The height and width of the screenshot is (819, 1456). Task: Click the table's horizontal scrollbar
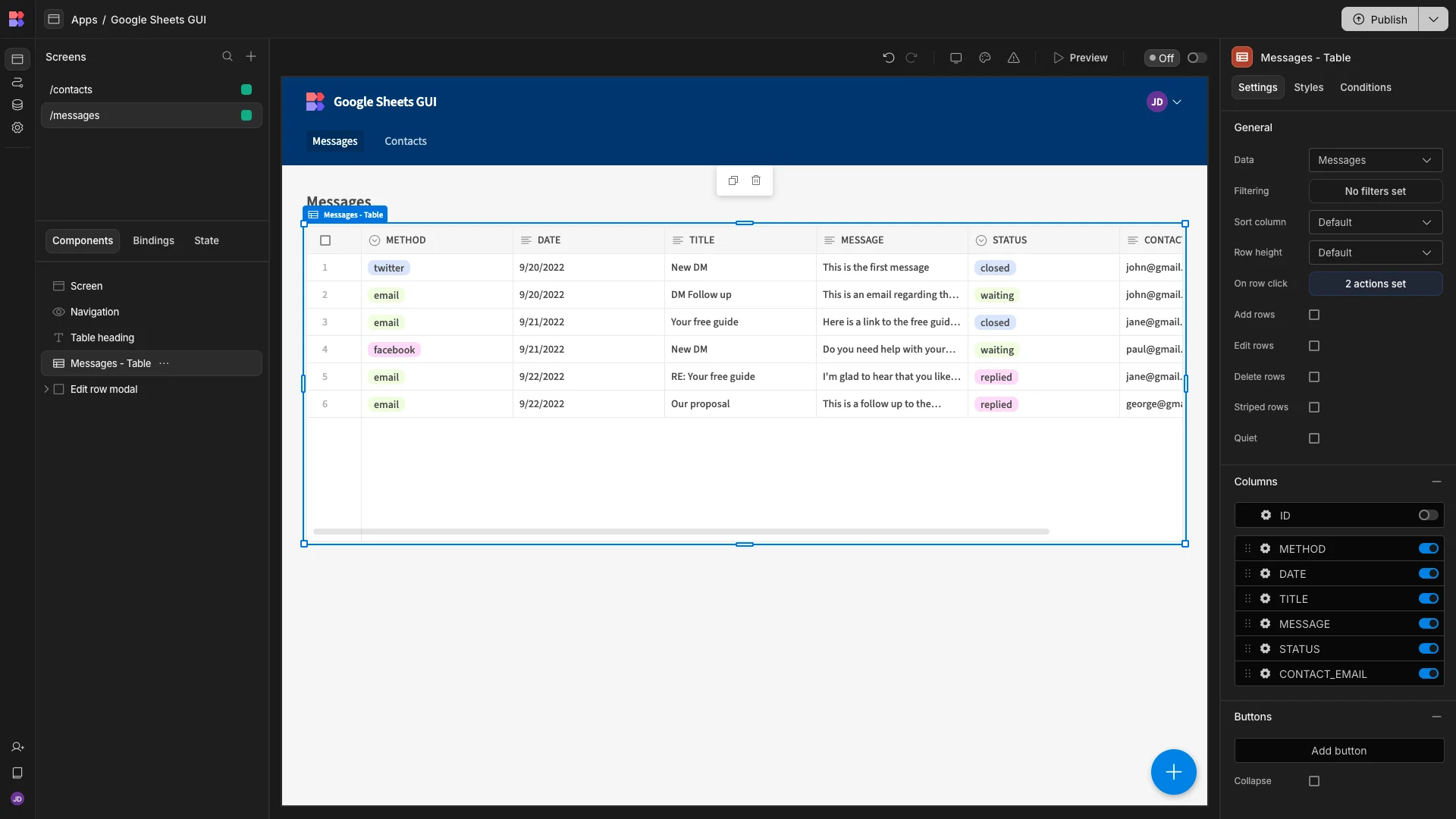[x=681, y=532]
